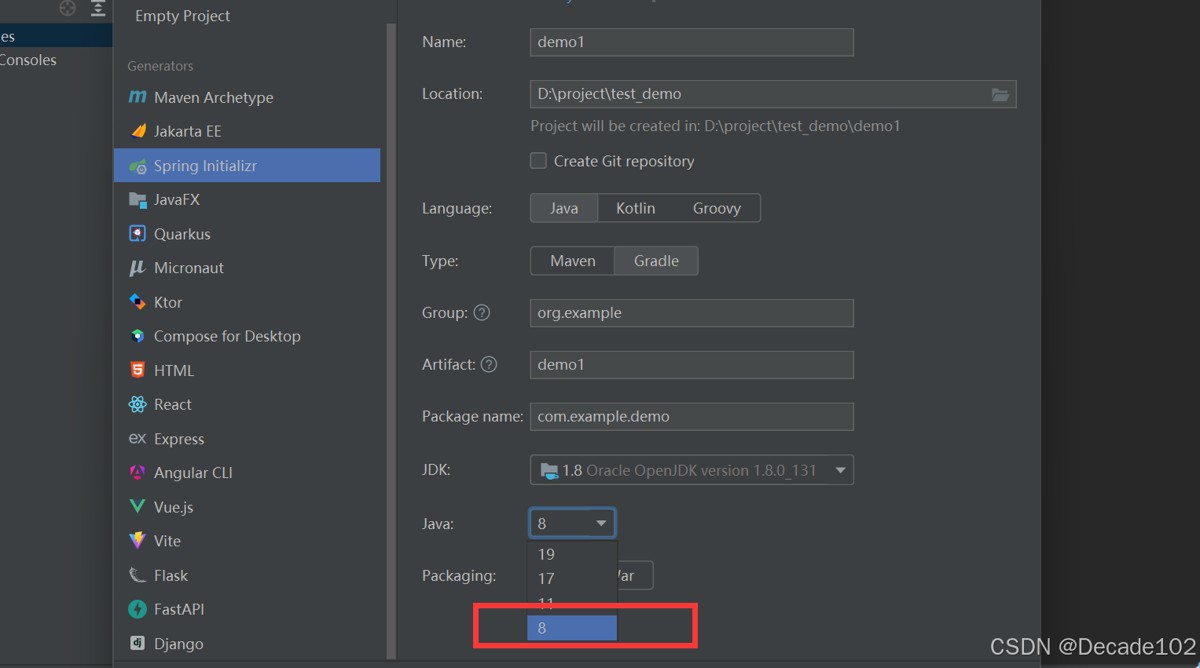Click the Jakarta EE generator icon
1200x668 pixels.
pyautogui.click(x=138, y=131)
